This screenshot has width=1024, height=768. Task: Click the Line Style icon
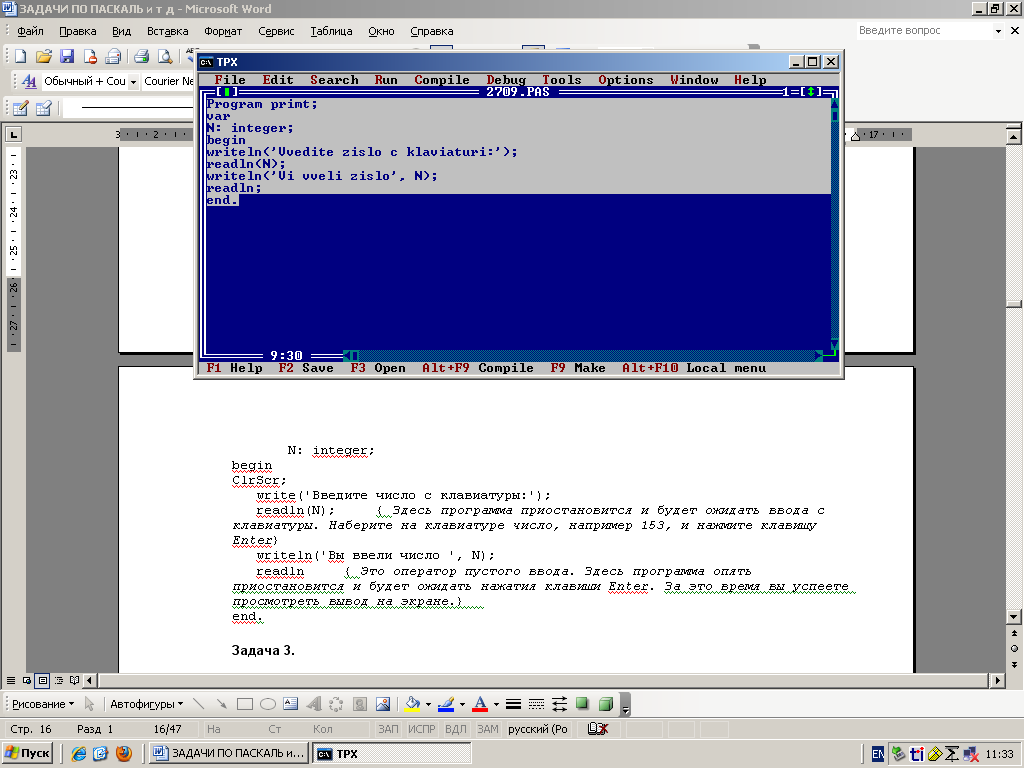(513, 704)
